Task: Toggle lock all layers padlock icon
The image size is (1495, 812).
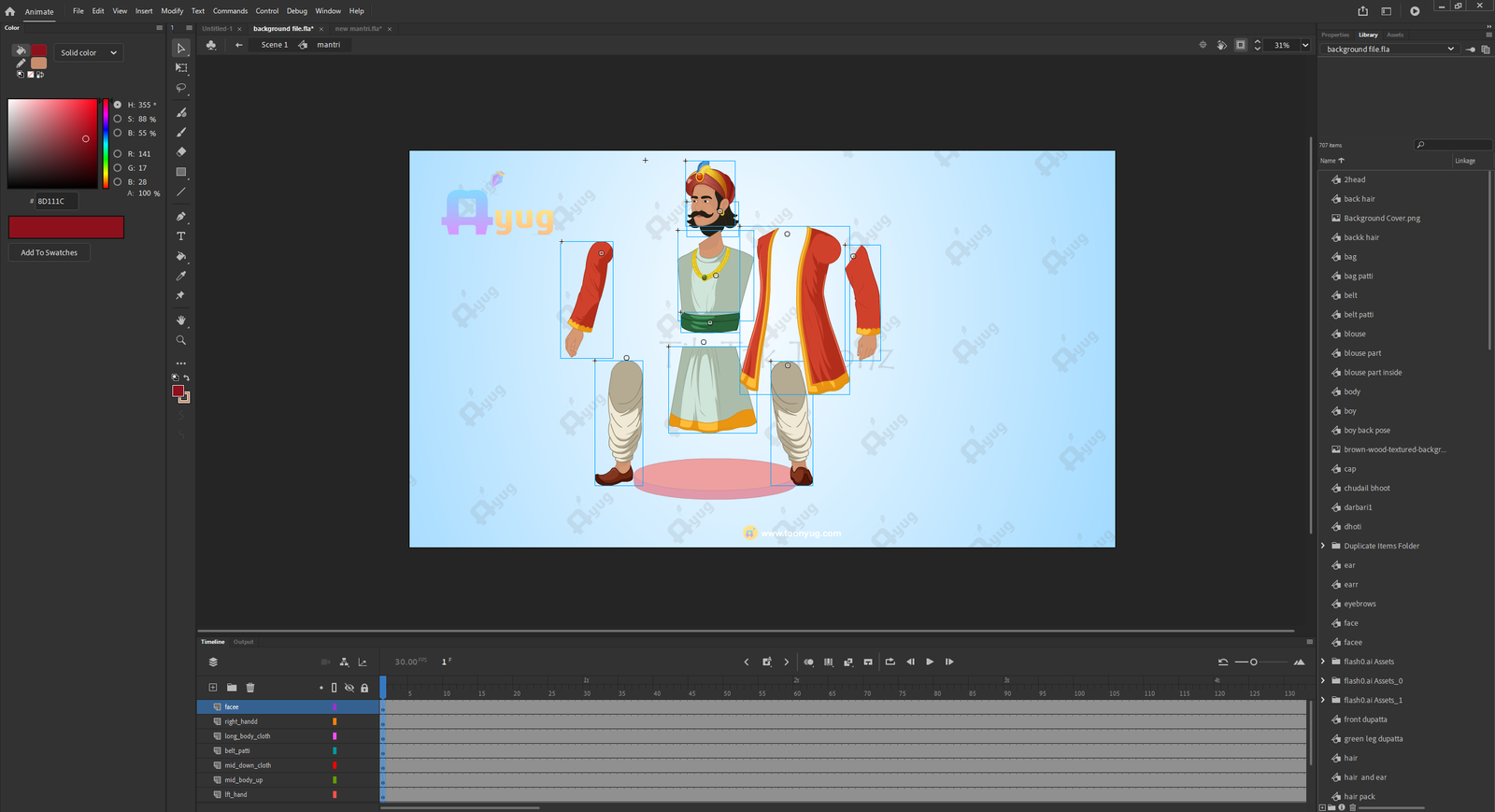Action: coord(364,688)
